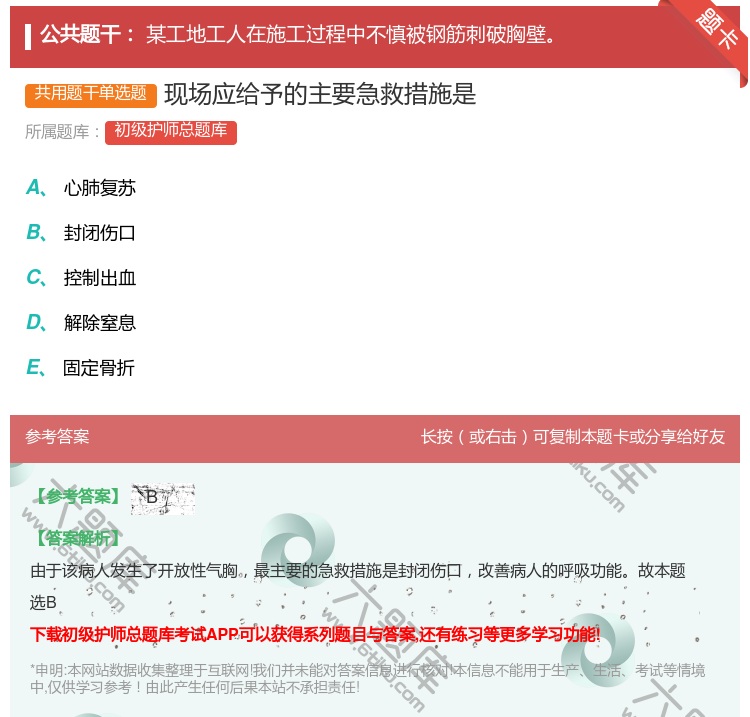750x717 pixels.
Task: Click the 所属题库 label
Action: click(x=62, y=132)
